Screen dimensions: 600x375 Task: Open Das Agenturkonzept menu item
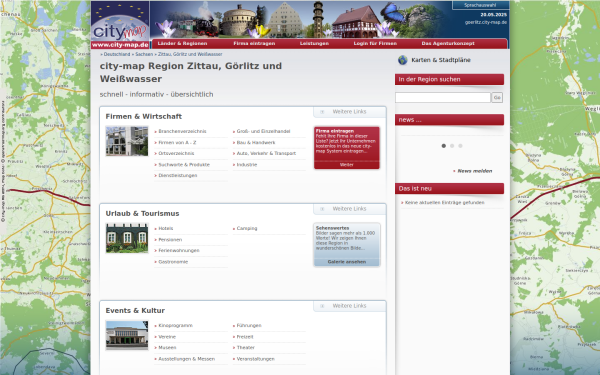(448, 44)
